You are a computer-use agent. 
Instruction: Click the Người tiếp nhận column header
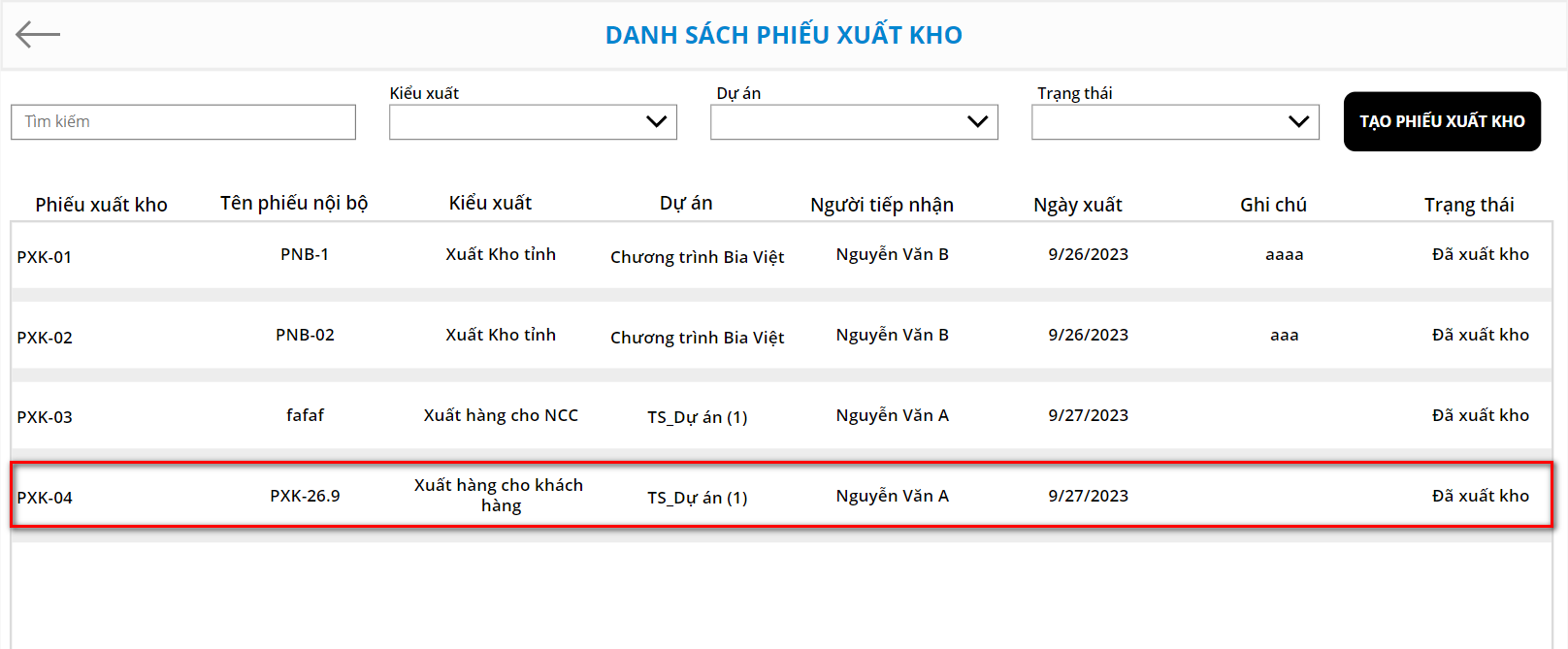(x=882, y=205)
